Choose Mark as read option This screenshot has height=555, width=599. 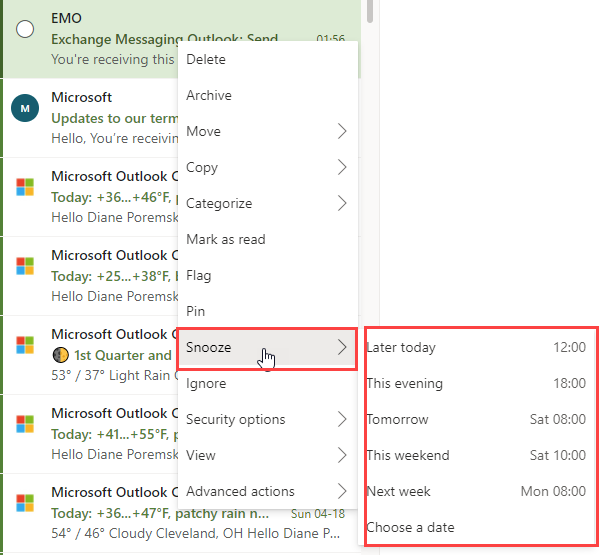[x=268, y=239]
